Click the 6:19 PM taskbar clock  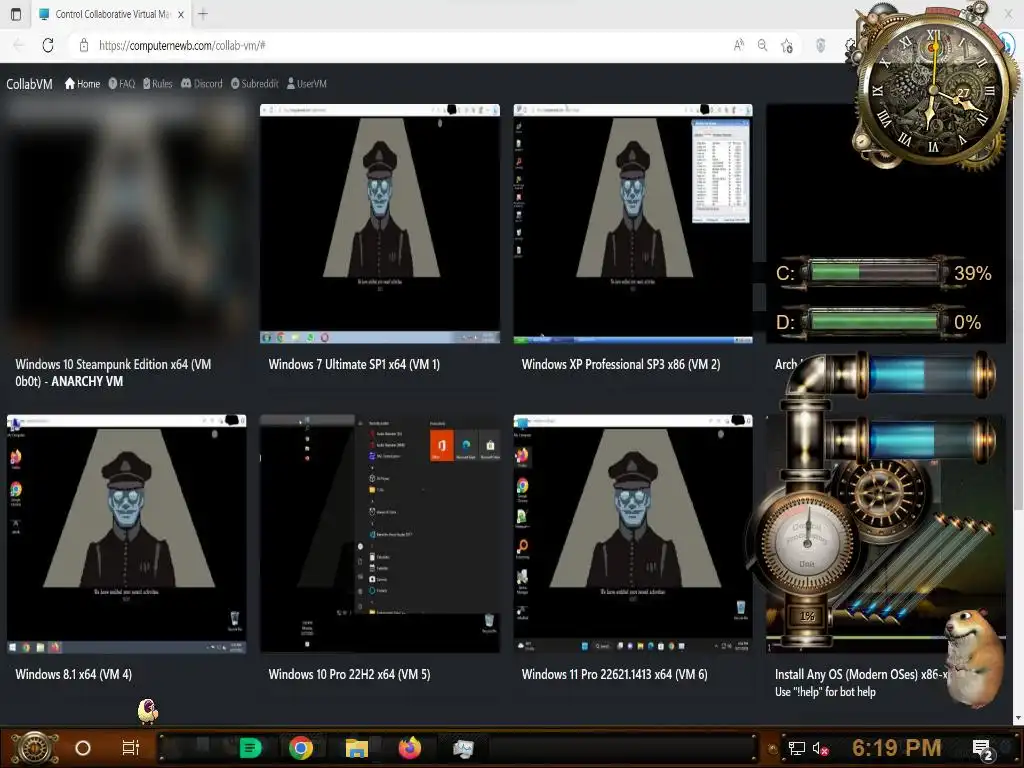tap(897, 748)
